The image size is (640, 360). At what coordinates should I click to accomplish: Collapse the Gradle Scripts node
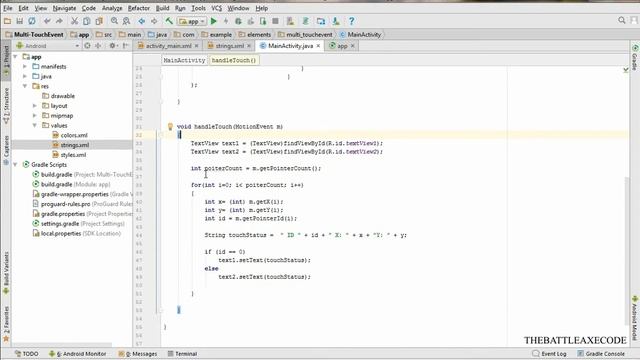click(x=16, y=164)
